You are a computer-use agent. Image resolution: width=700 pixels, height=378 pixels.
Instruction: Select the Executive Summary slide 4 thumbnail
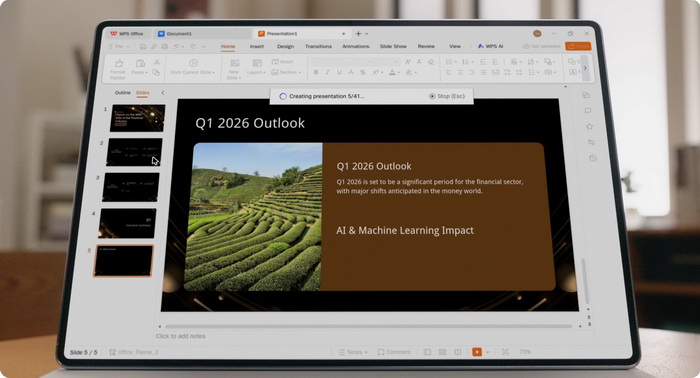tap(127, 223)
